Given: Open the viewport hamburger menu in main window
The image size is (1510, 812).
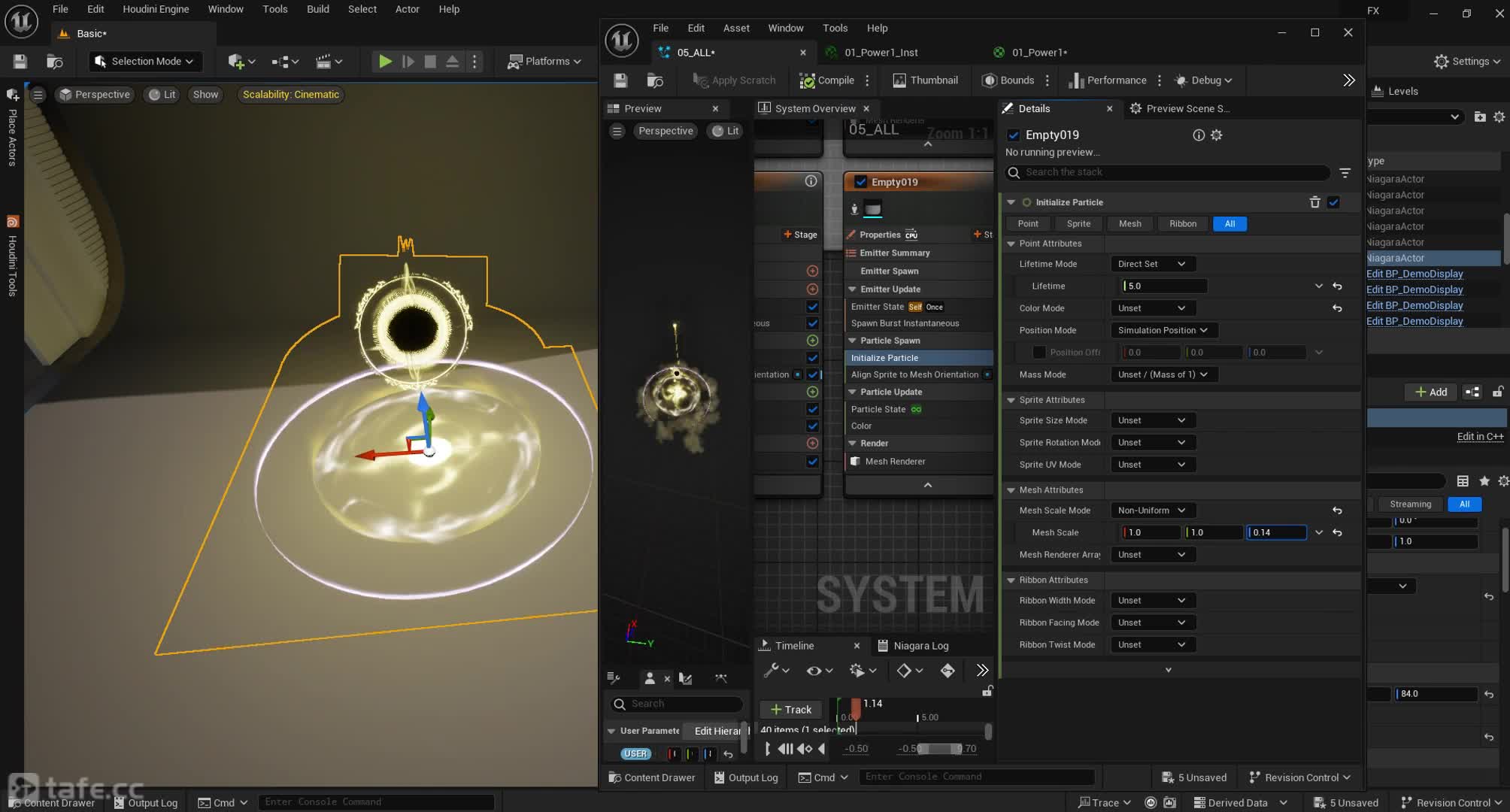Looking at the screenshot, I should point(38,95).
